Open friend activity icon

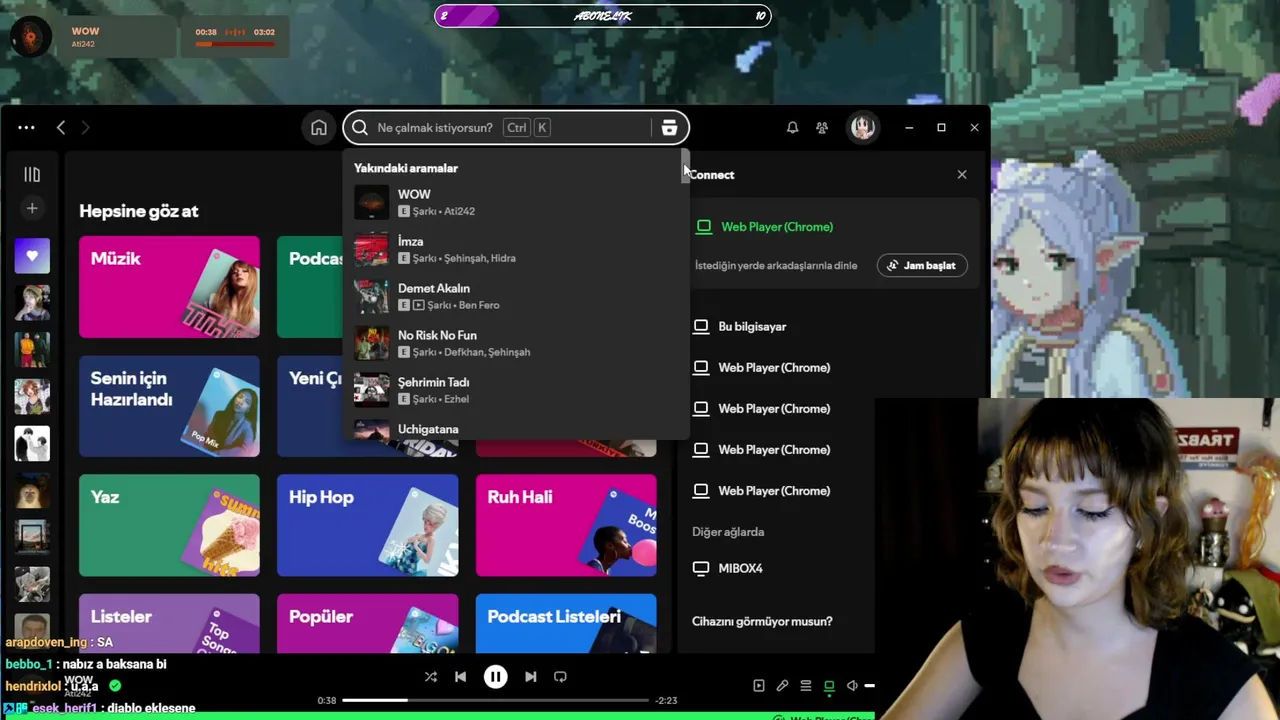click(x=822, y=127)
